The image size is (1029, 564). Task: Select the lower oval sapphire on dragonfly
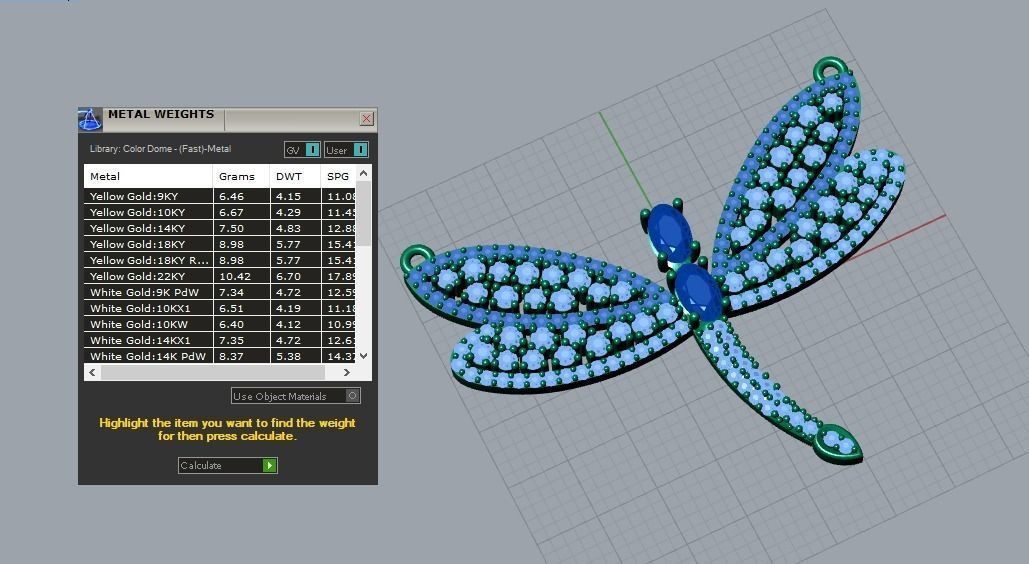[x=698, y=292]
